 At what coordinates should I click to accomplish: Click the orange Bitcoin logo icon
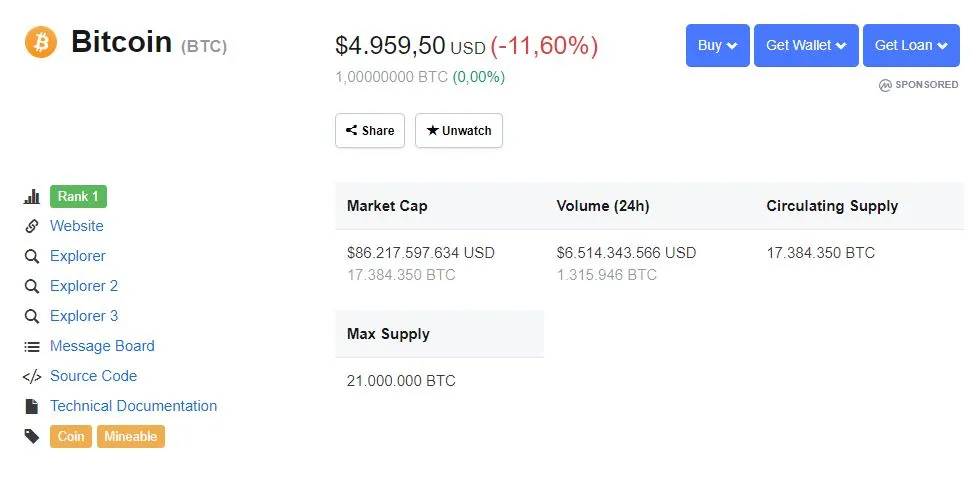[x=41, y=42]
